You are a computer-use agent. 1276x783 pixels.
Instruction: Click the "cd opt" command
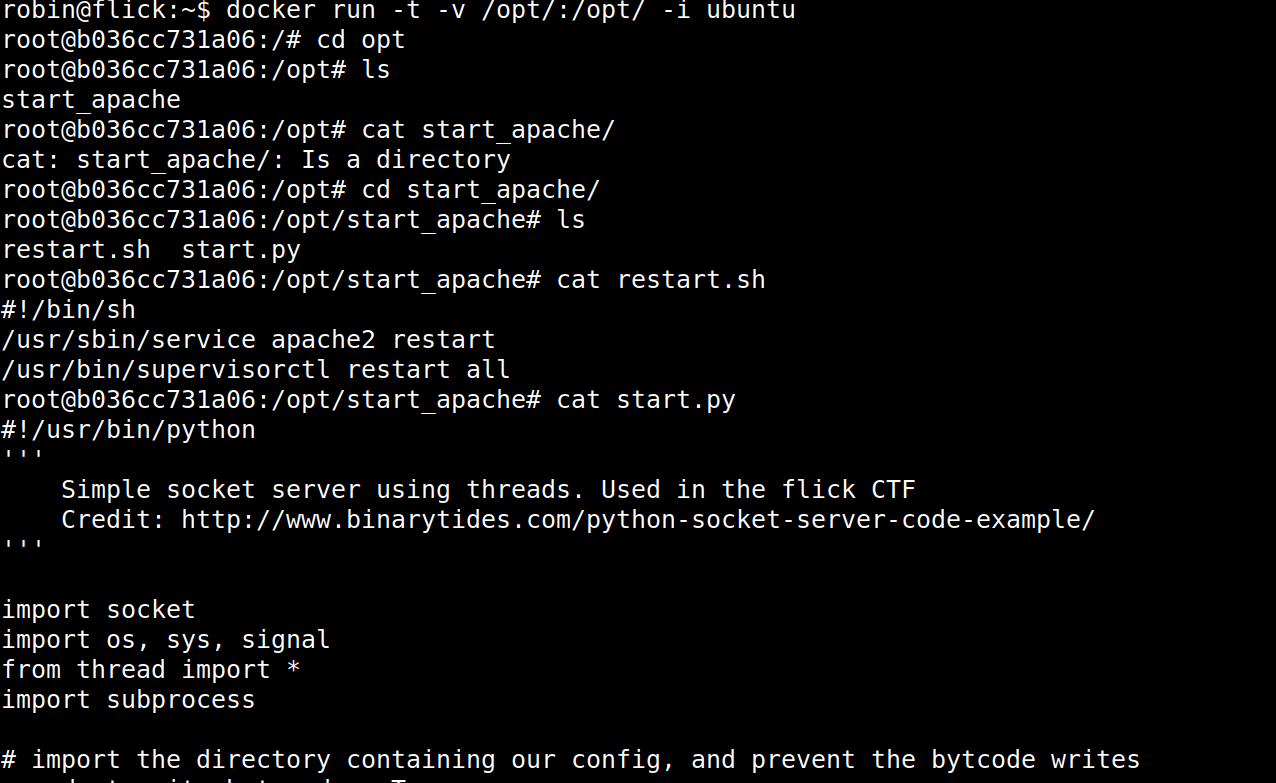click(361, 40)
